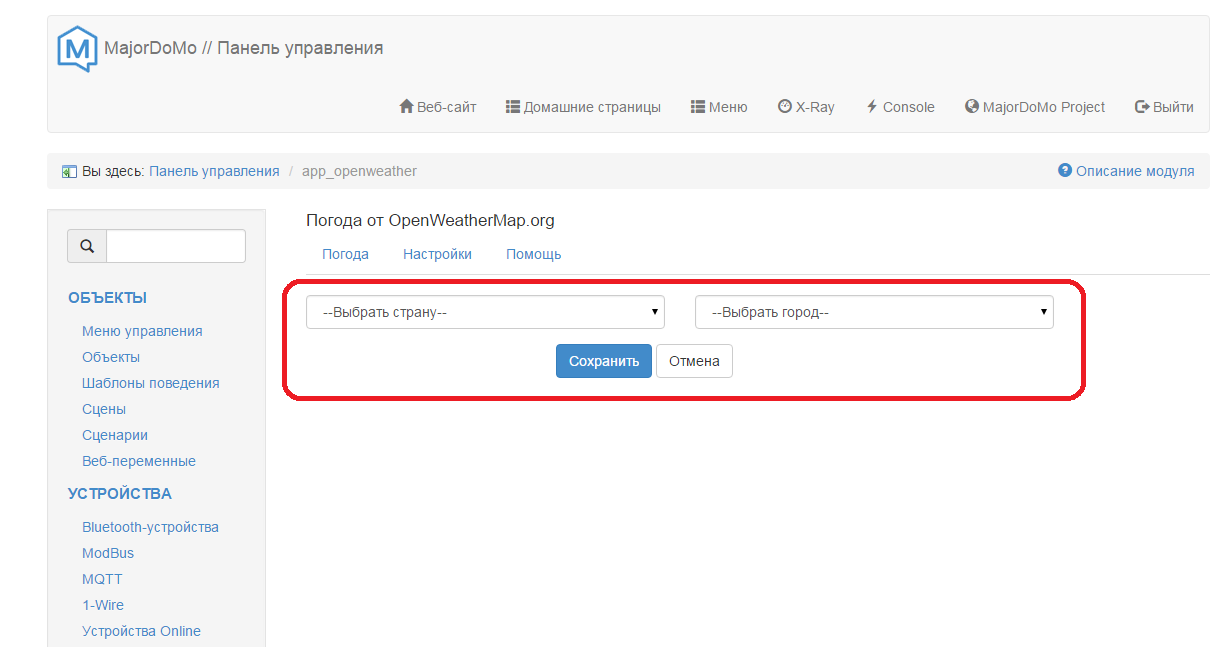The width and height of the screenshot is (1221, 647).
Task: Click the home icon beside Веб-сайт
Action: click(406, 107)
